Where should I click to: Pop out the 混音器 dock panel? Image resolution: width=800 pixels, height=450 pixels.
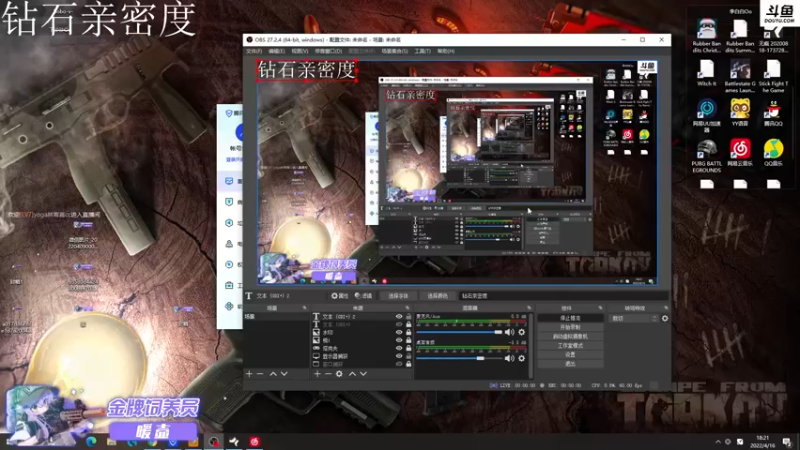[x=529, y=308]
